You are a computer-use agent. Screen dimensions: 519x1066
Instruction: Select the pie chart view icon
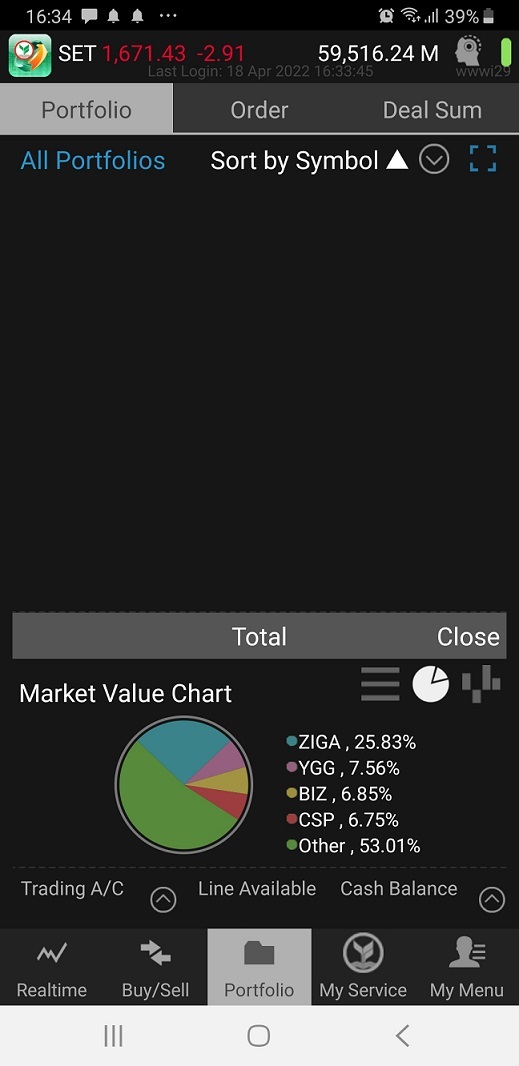coord(431,684)
